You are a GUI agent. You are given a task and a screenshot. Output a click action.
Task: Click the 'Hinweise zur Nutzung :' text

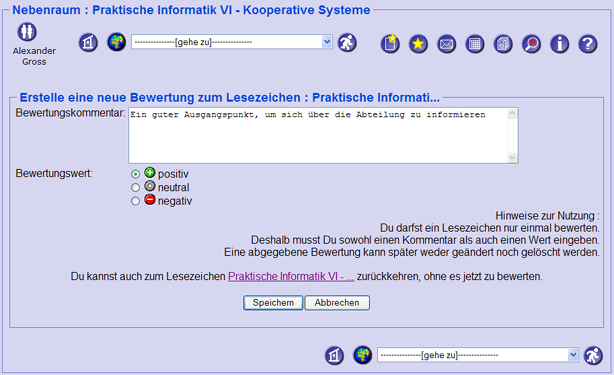click(x=547, y=216)
